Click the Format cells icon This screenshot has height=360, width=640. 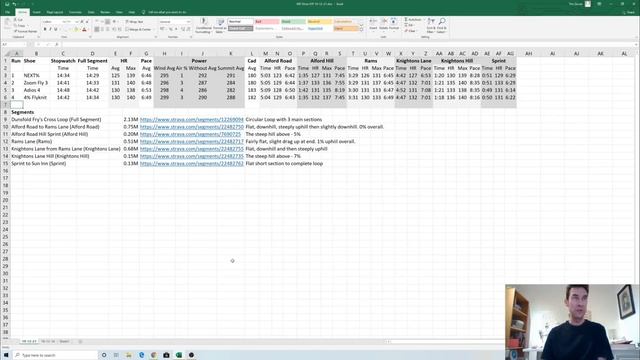coord(393,24)
